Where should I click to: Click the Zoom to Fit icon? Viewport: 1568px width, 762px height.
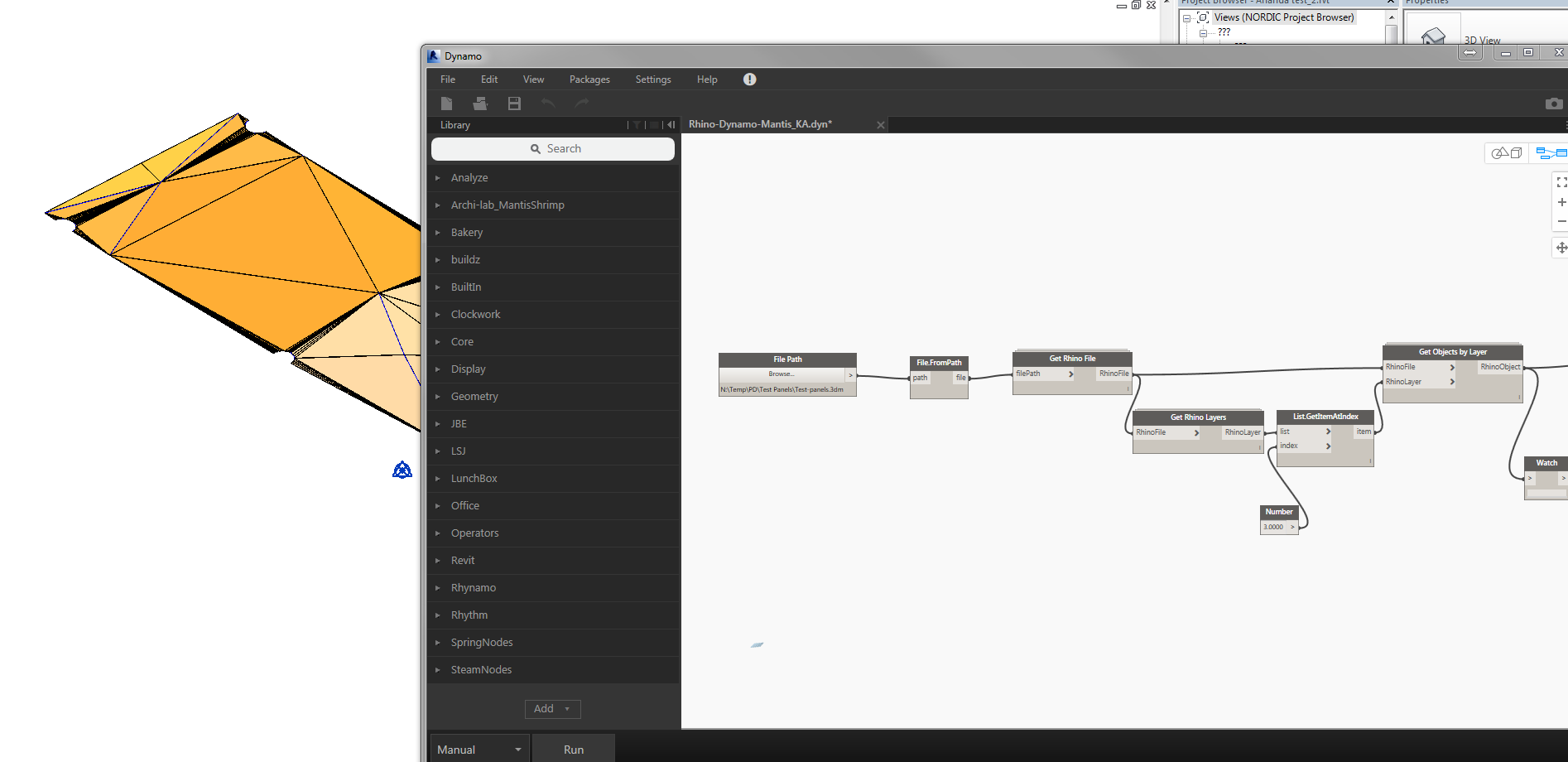pyautogui.click(x=1561, y=182)
